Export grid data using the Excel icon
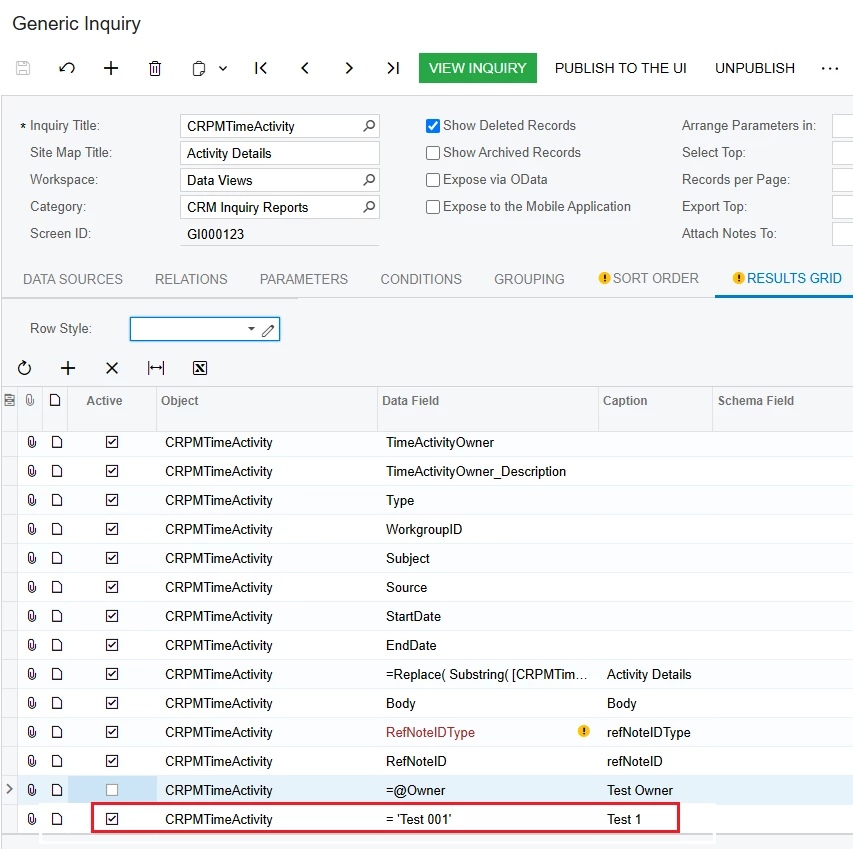Screen dimensions: 853x849 199,368
